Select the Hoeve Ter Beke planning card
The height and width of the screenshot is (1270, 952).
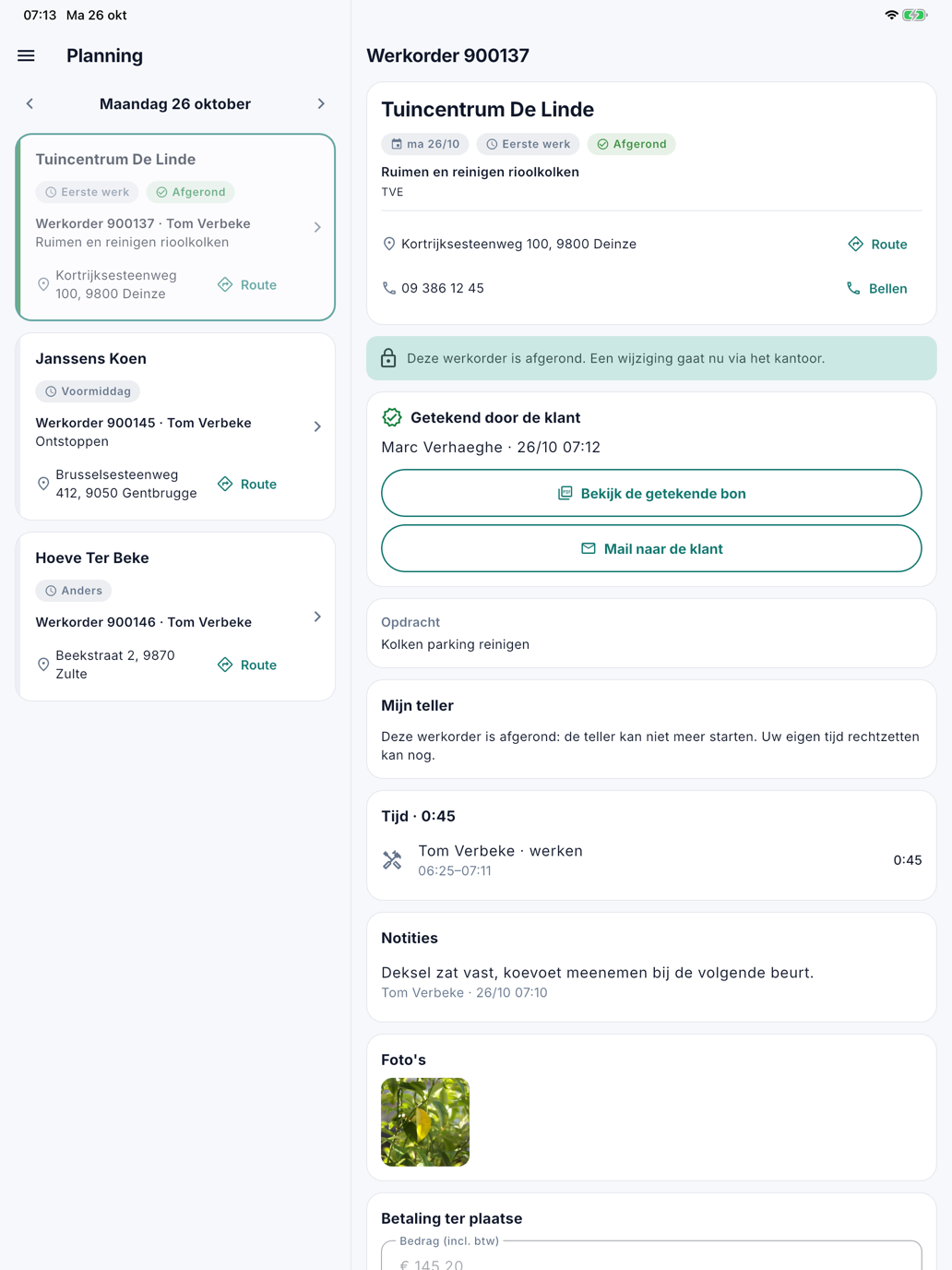click(x=175, y=617)
